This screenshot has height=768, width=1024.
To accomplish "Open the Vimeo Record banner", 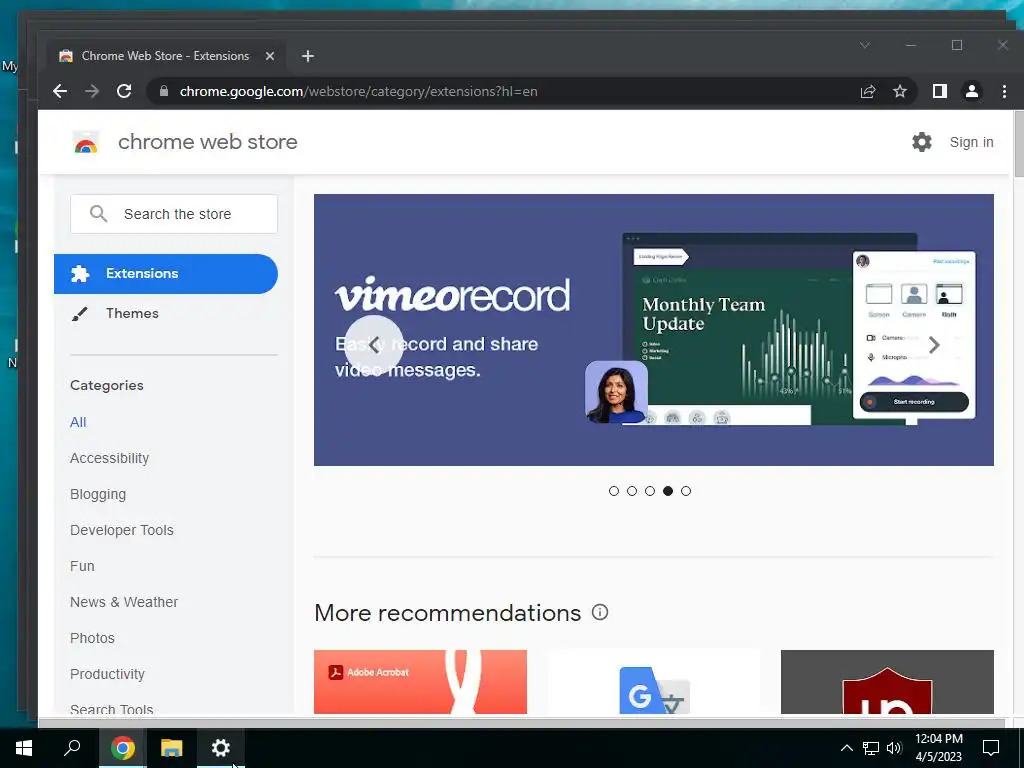I will [654, 330].
